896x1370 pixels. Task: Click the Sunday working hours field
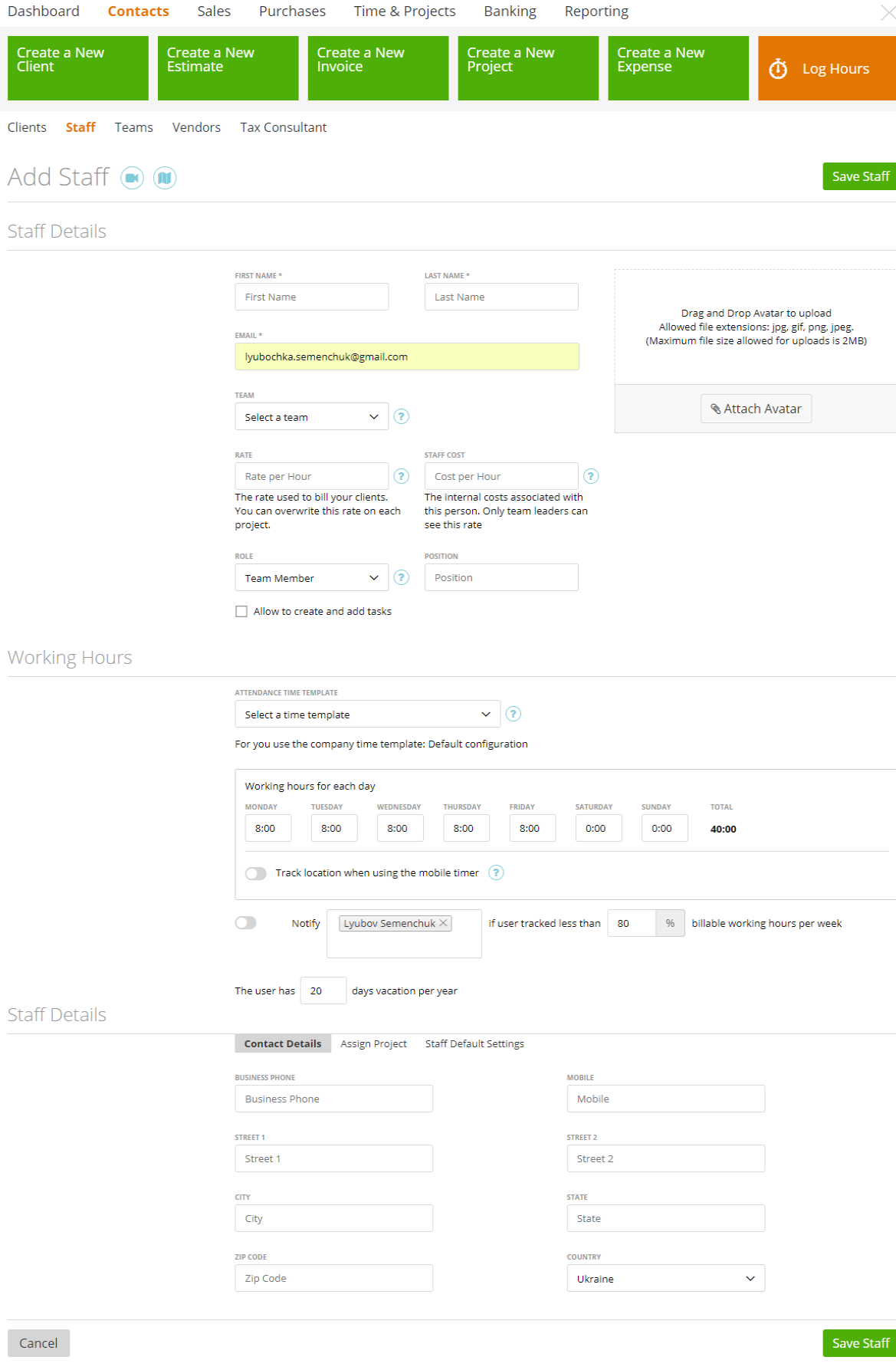(665, 828)
